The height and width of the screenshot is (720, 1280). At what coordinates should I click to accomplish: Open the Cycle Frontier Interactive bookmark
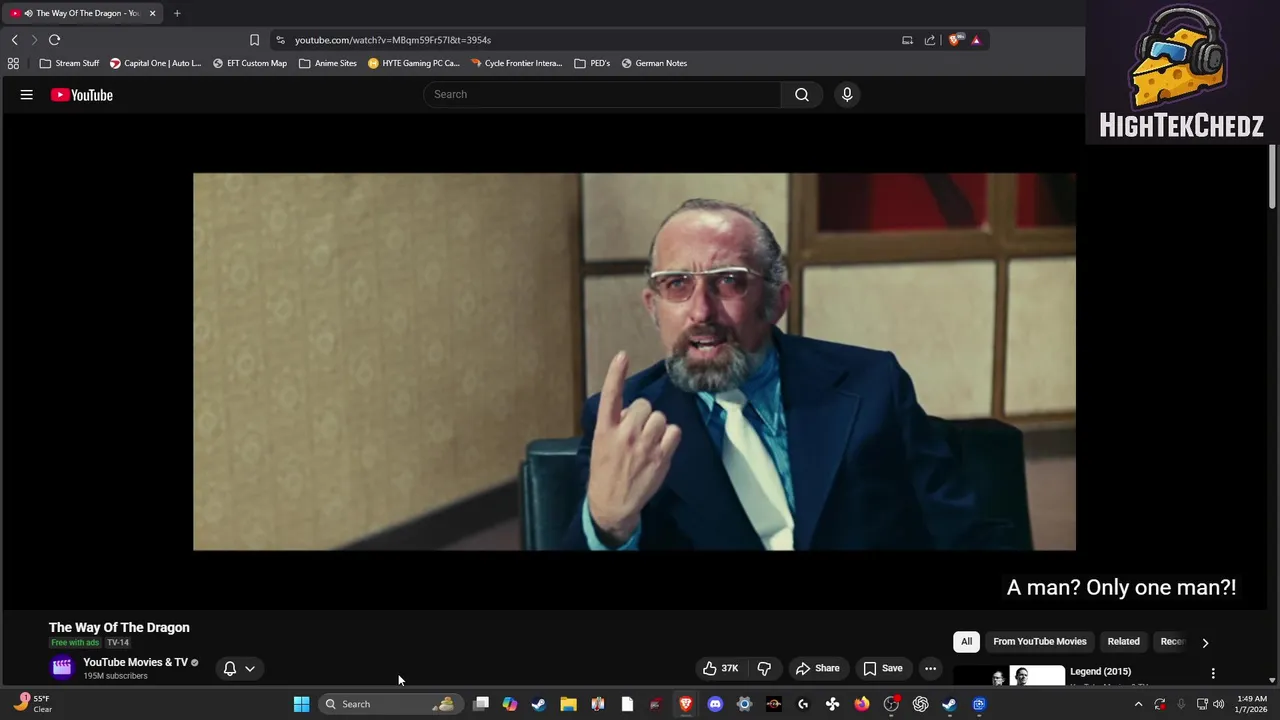pos(517,63)
